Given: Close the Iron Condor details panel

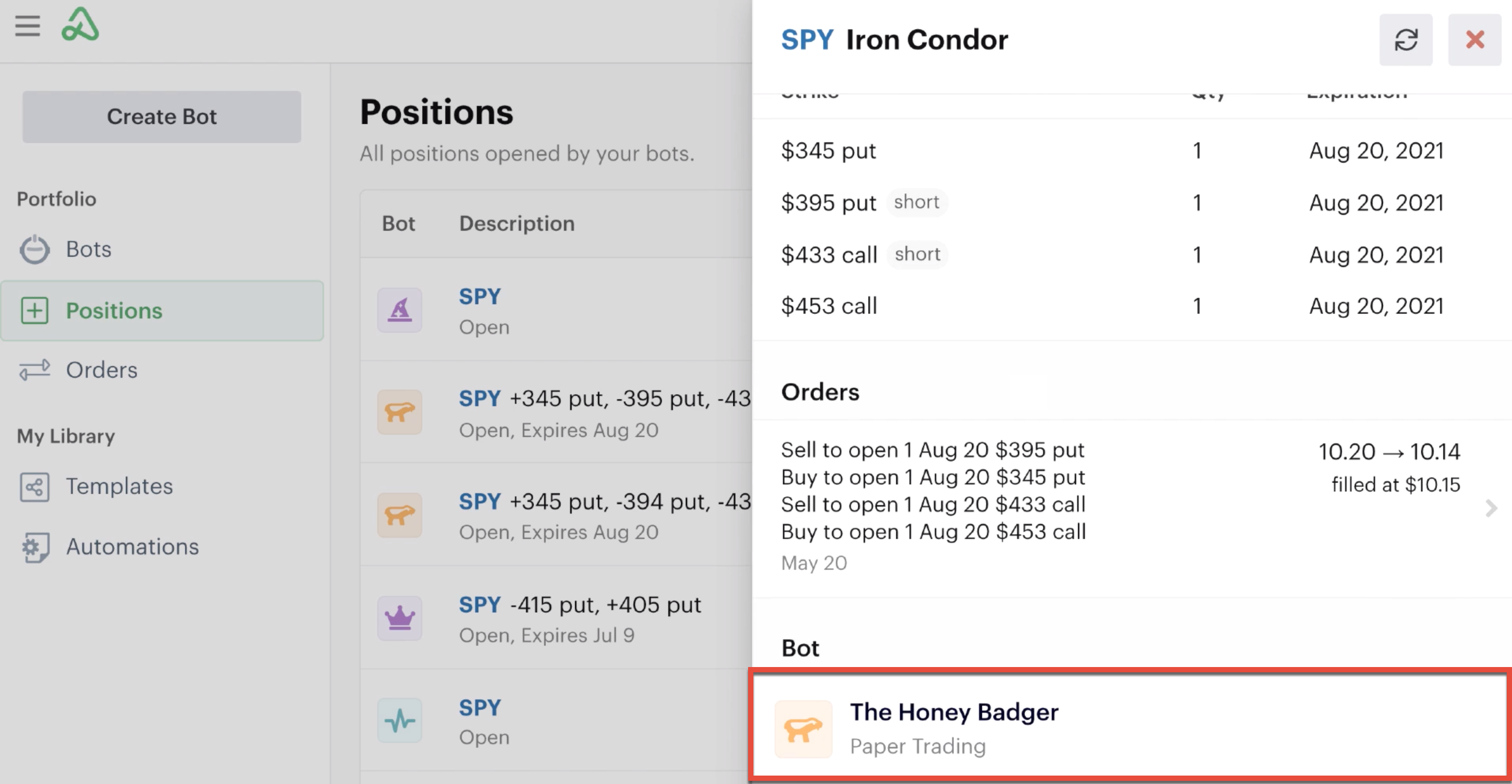Looking at the screenshot, I should pos(1475,40).
